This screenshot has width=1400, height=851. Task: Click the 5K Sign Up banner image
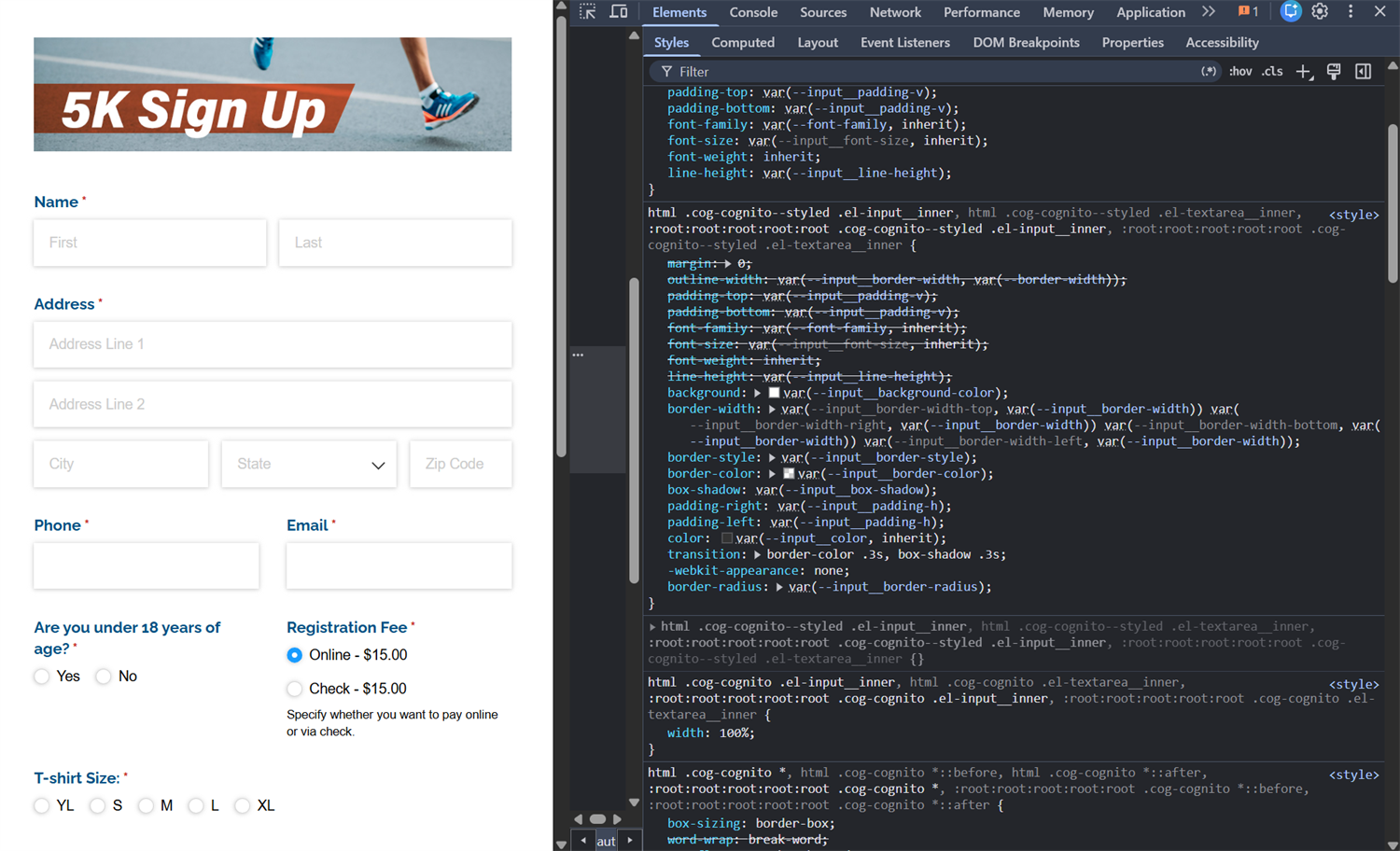[273, 94]
